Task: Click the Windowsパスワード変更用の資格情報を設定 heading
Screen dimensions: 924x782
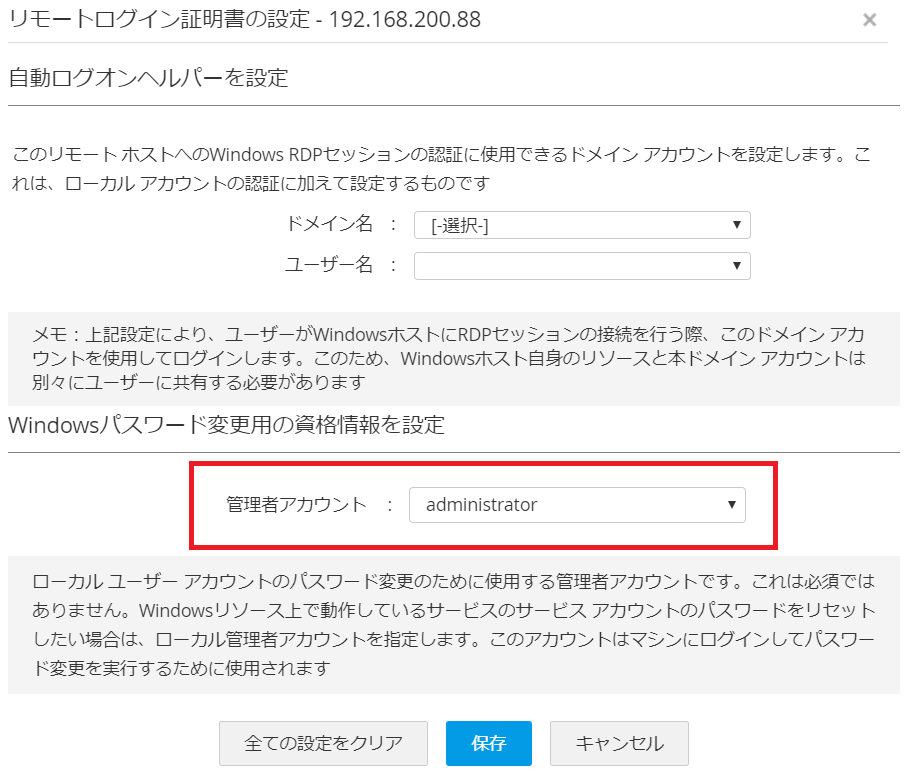Action: 226,425
